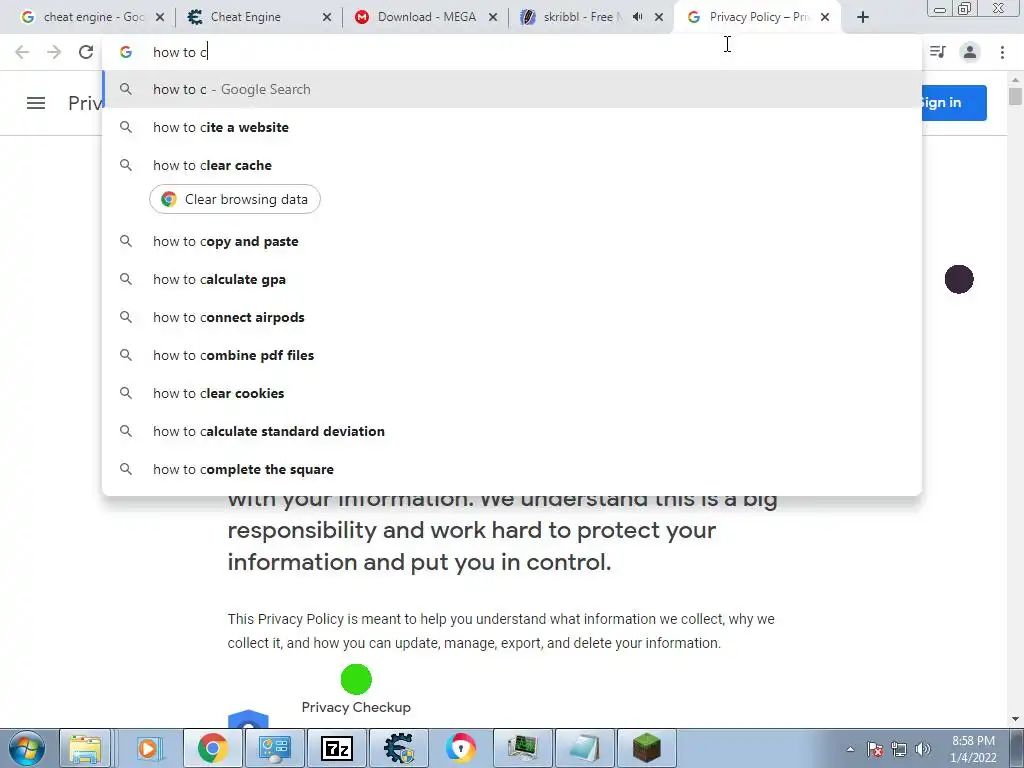Show hidden system tray icons

point(850,749)
